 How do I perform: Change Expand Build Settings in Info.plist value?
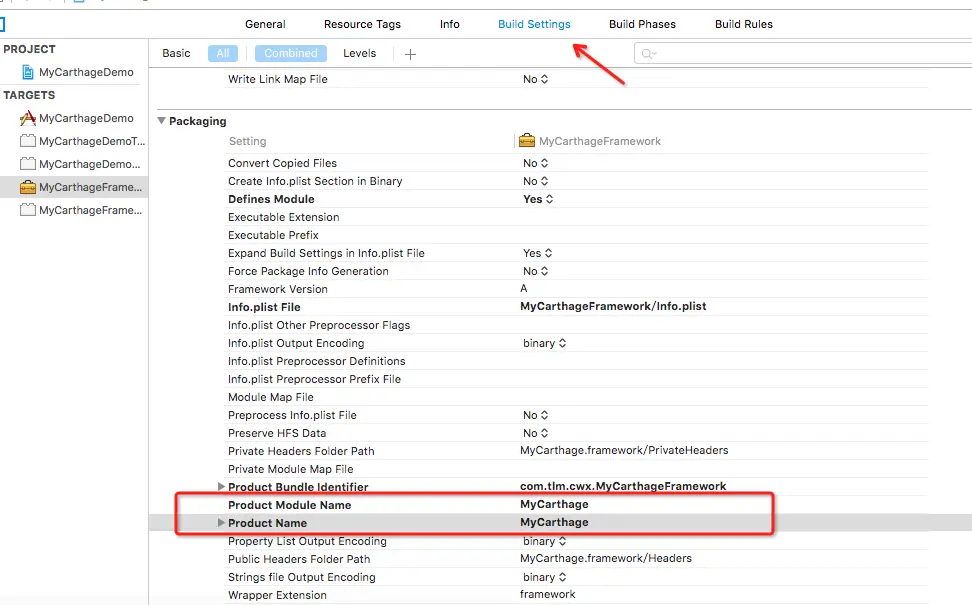[x=537, y=253]
